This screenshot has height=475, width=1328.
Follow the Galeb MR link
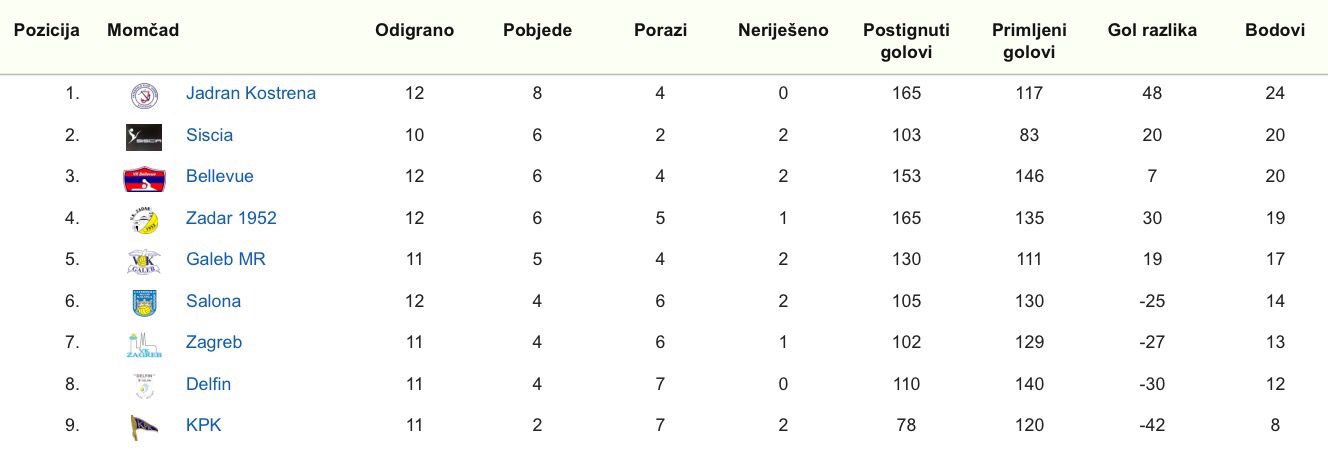pyautogui.click(x=225, y=260)
